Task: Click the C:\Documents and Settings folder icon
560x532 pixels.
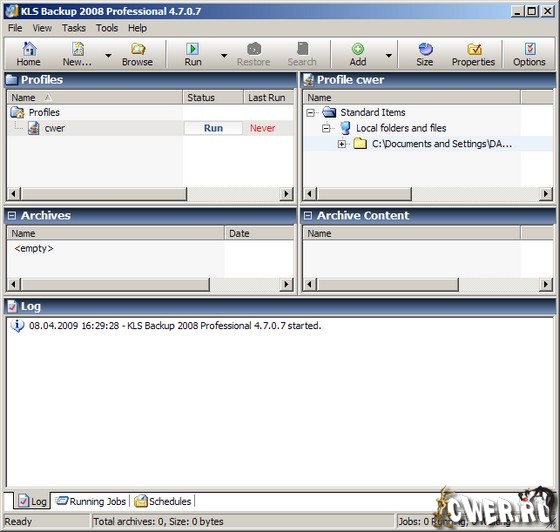Action: coord(360,144)
